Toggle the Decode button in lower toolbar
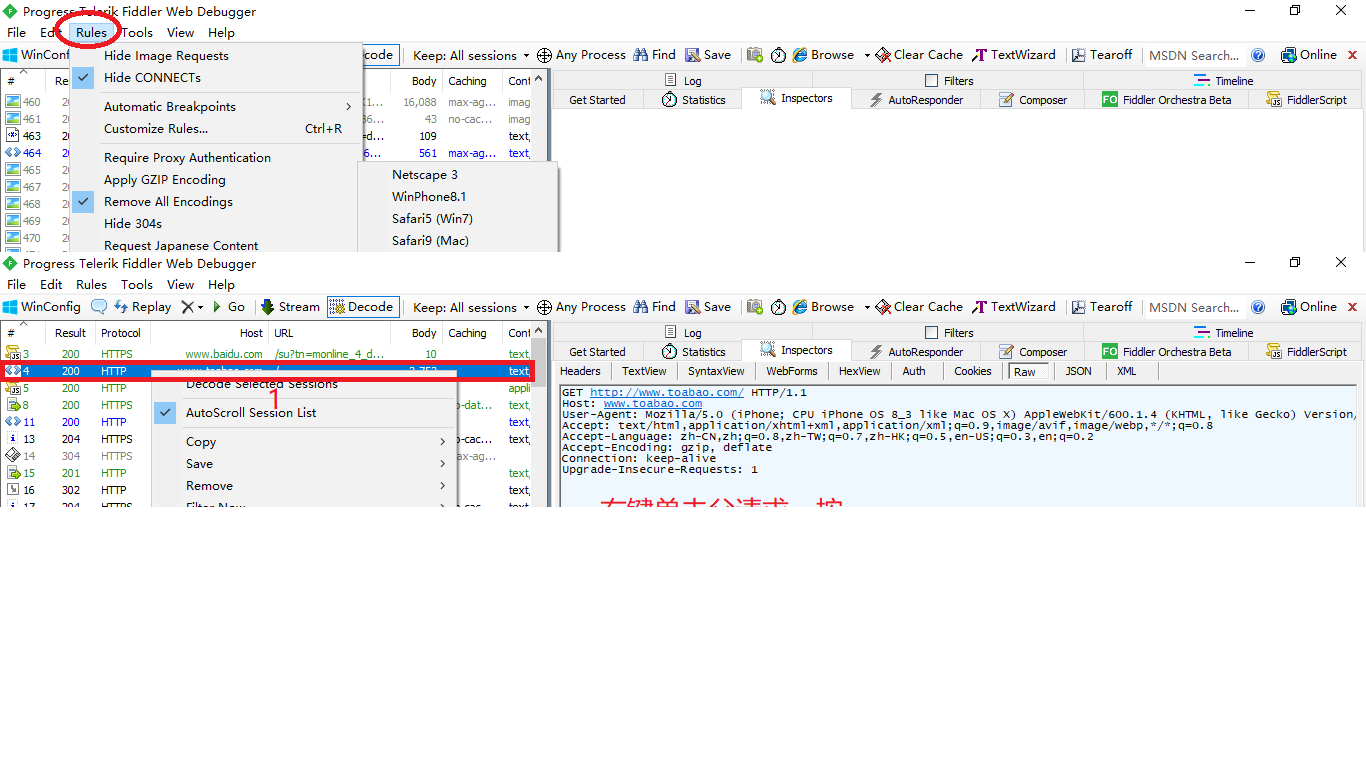Viewport: 1366px width, 768px height. coord(363,307)
